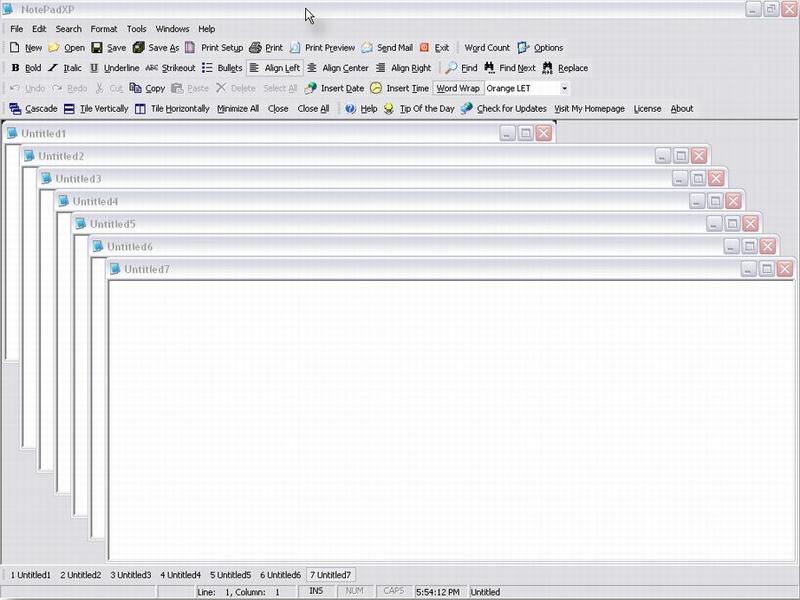Switch to the 4 Untitled4 tab

(181, 575)
